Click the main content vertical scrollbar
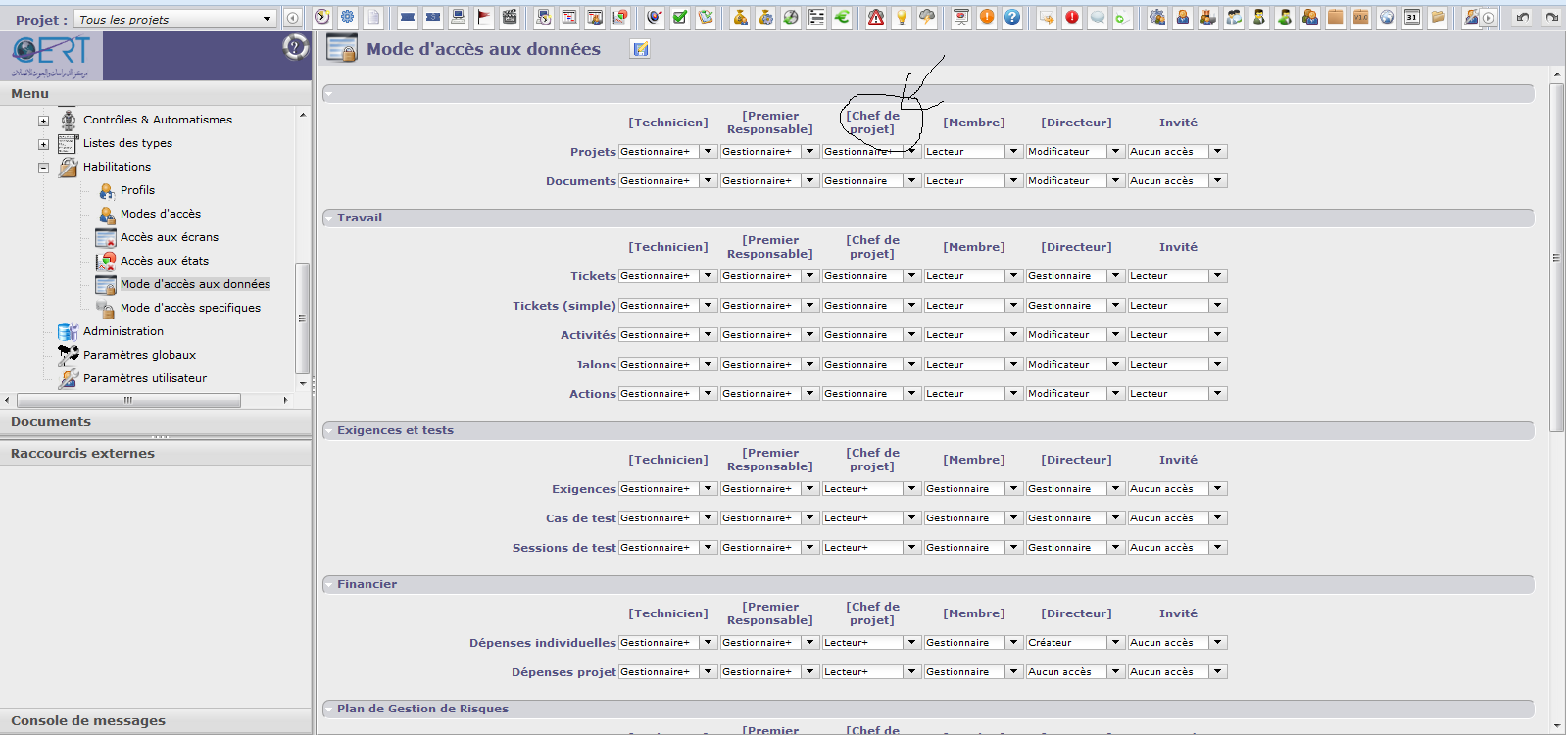Viewport: 1568px width, 735px height. [1556, 257]
